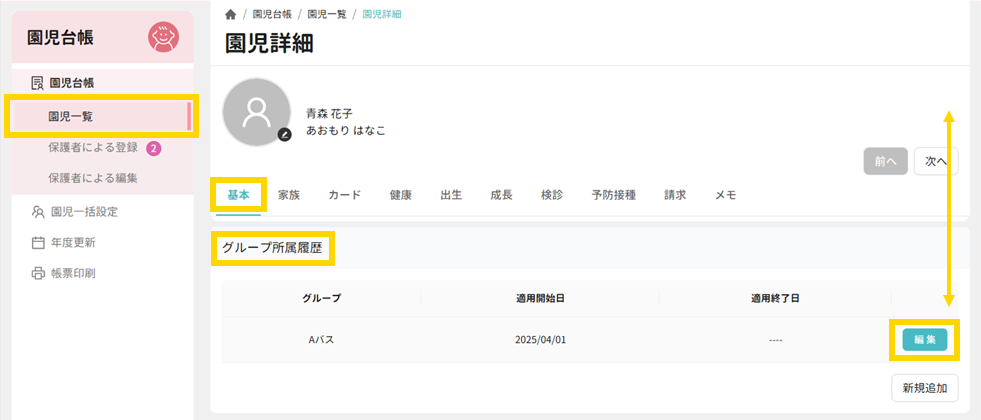Open 保護者による編集 in sidebar
Image resolution: width=981 pixels, height=420 pixels.
click(93, 178)
